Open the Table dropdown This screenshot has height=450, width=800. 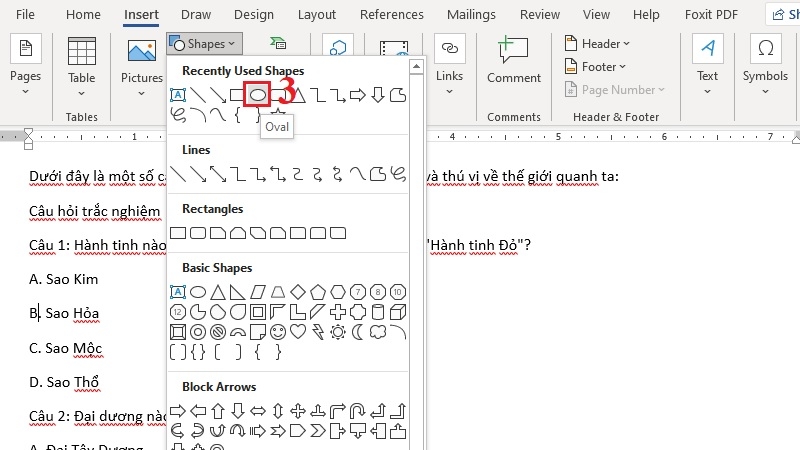click(82, 66)
